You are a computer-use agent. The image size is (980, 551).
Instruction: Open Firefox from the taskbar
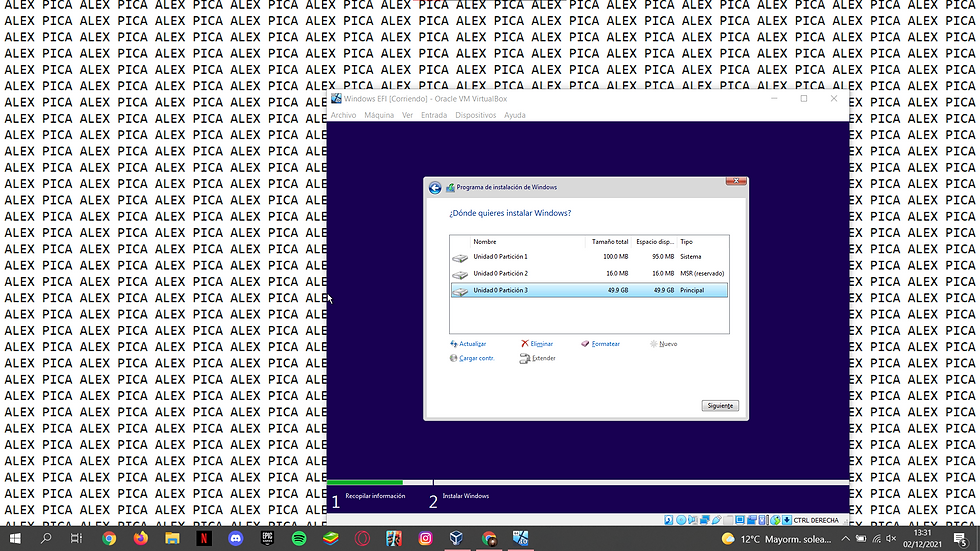coord(141,538)
